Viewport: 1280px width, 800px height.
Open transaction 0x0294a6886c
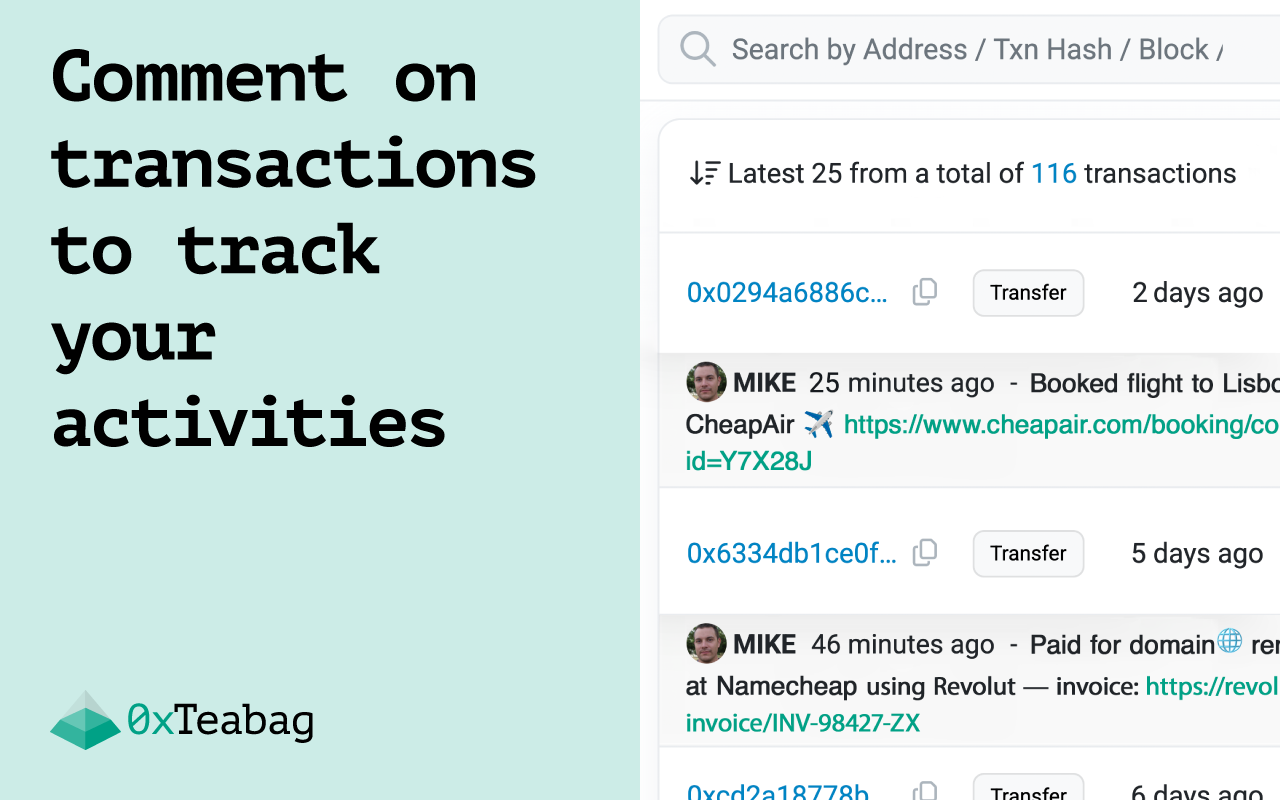[x=787, y=293]
